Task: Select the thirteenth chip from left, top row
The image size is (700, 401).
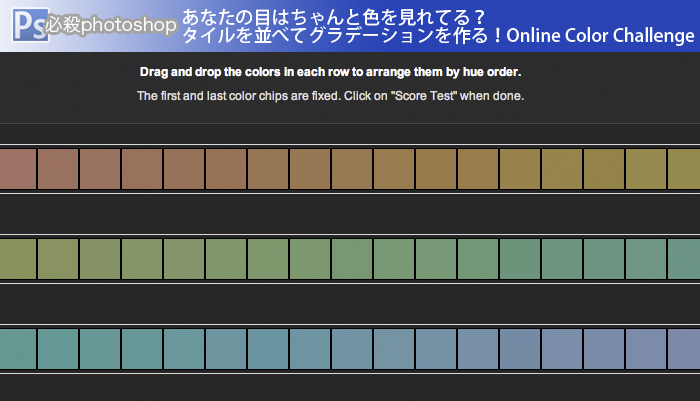Action: point(520,169)
